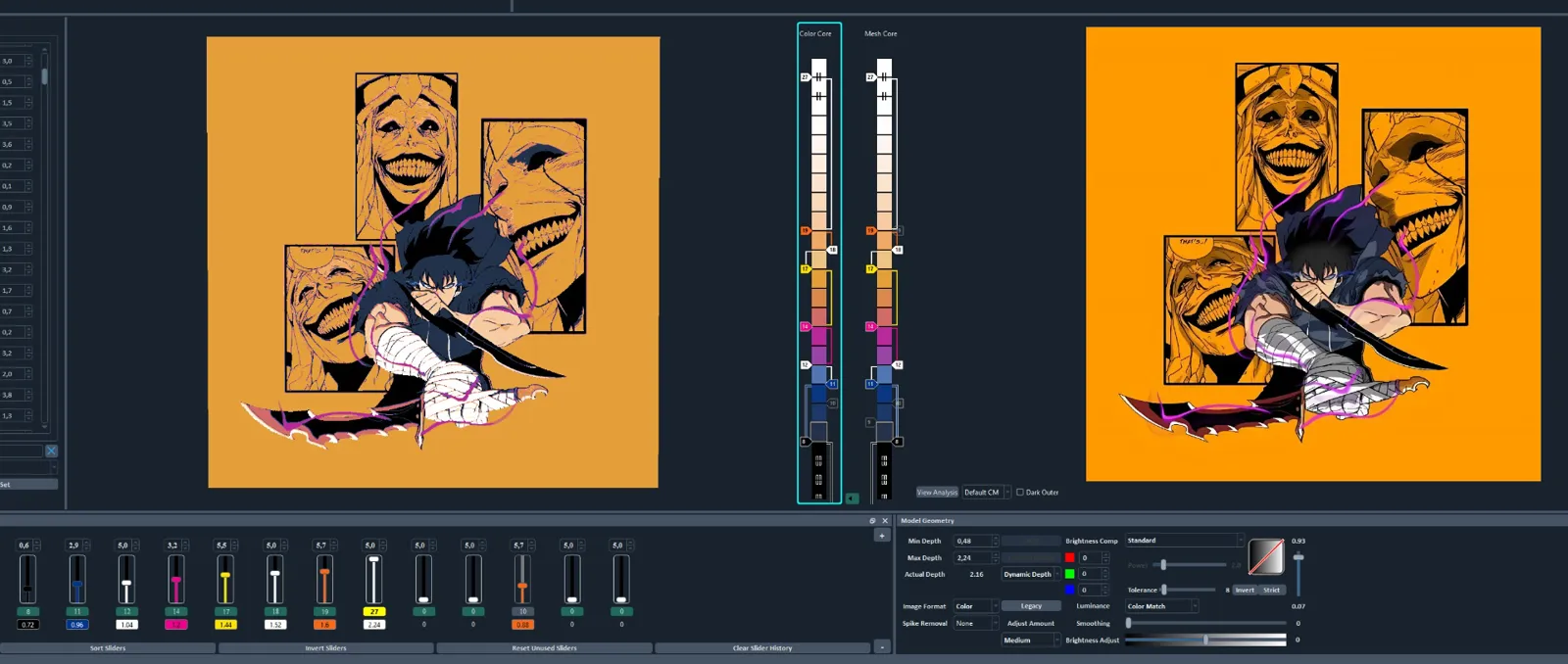Select the Color Core column label
Viewport: 1568px width, 664px height.
coord(815,33)
